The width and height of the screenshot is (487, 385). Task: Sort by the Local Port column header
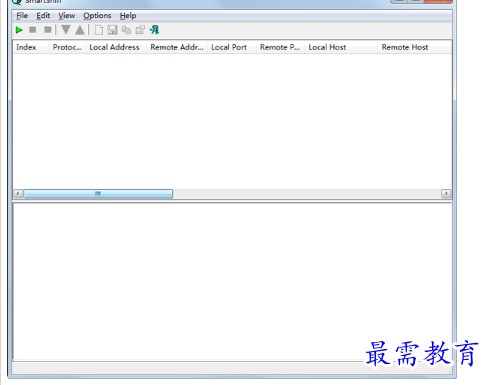pyautogui.click(x=232, y=47)
